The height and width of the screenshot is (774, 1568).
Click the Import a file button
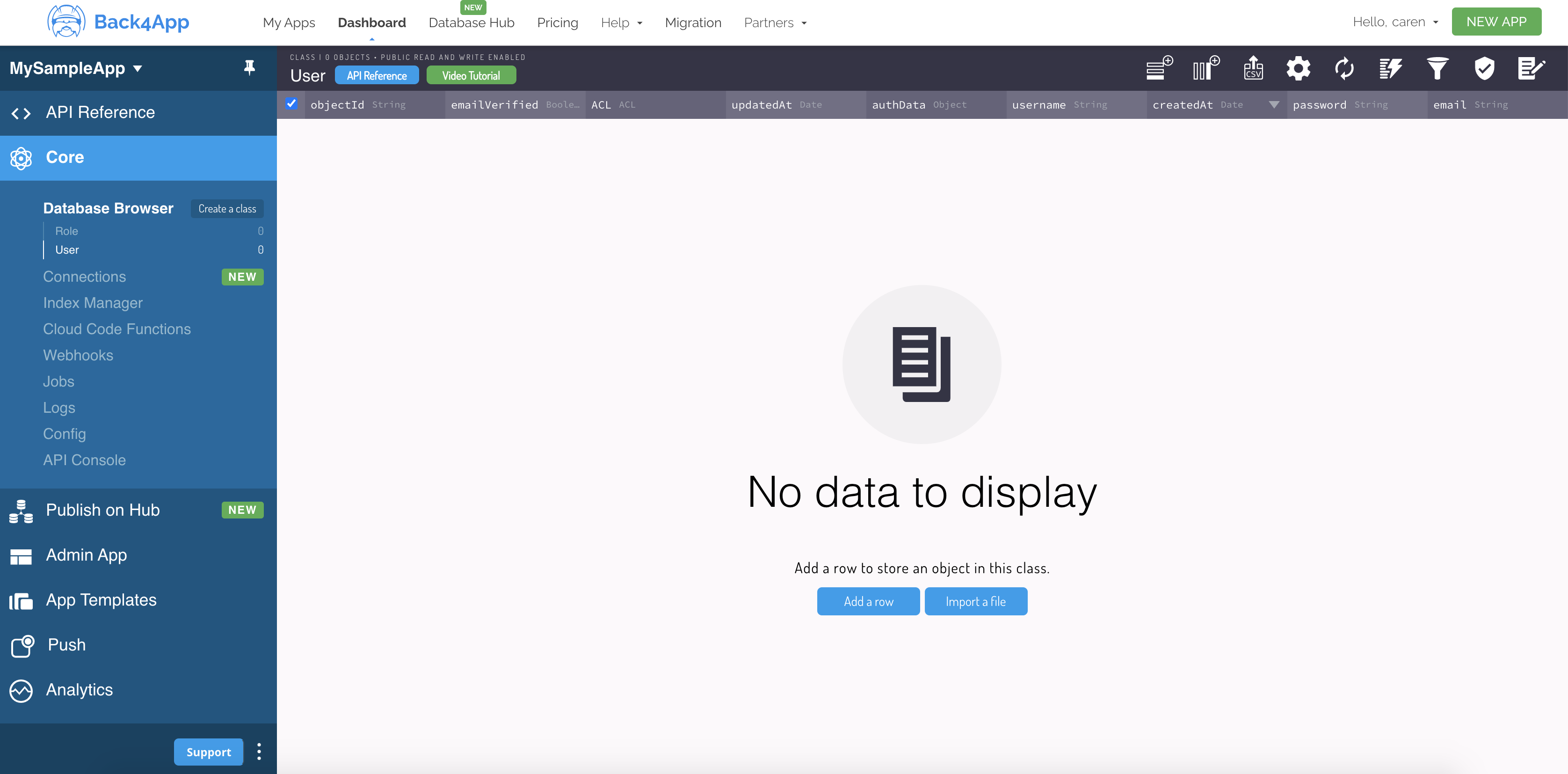coord(975,601)
